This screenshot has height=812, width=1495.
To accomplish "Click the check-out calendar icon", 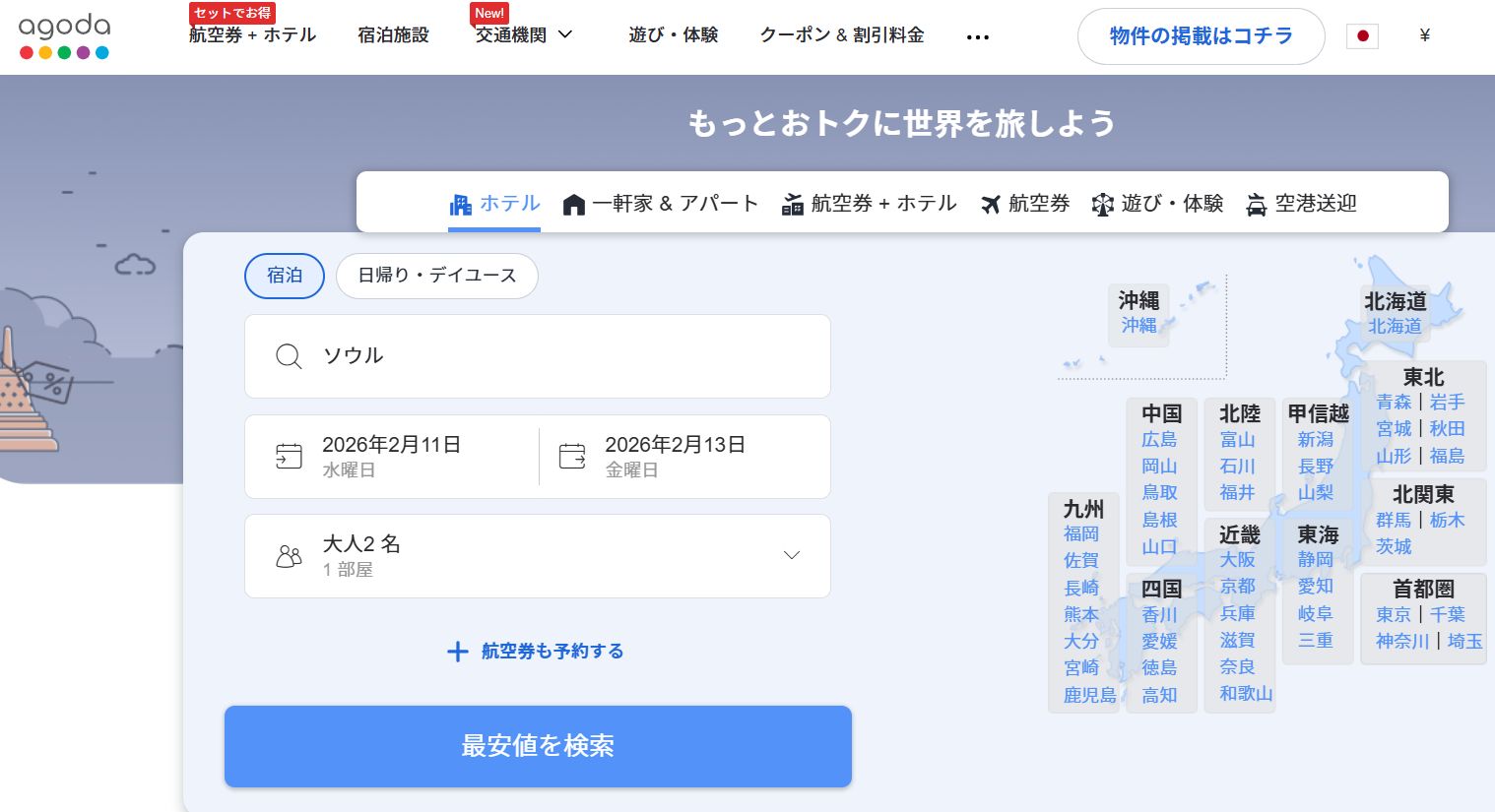I will 572,456.
